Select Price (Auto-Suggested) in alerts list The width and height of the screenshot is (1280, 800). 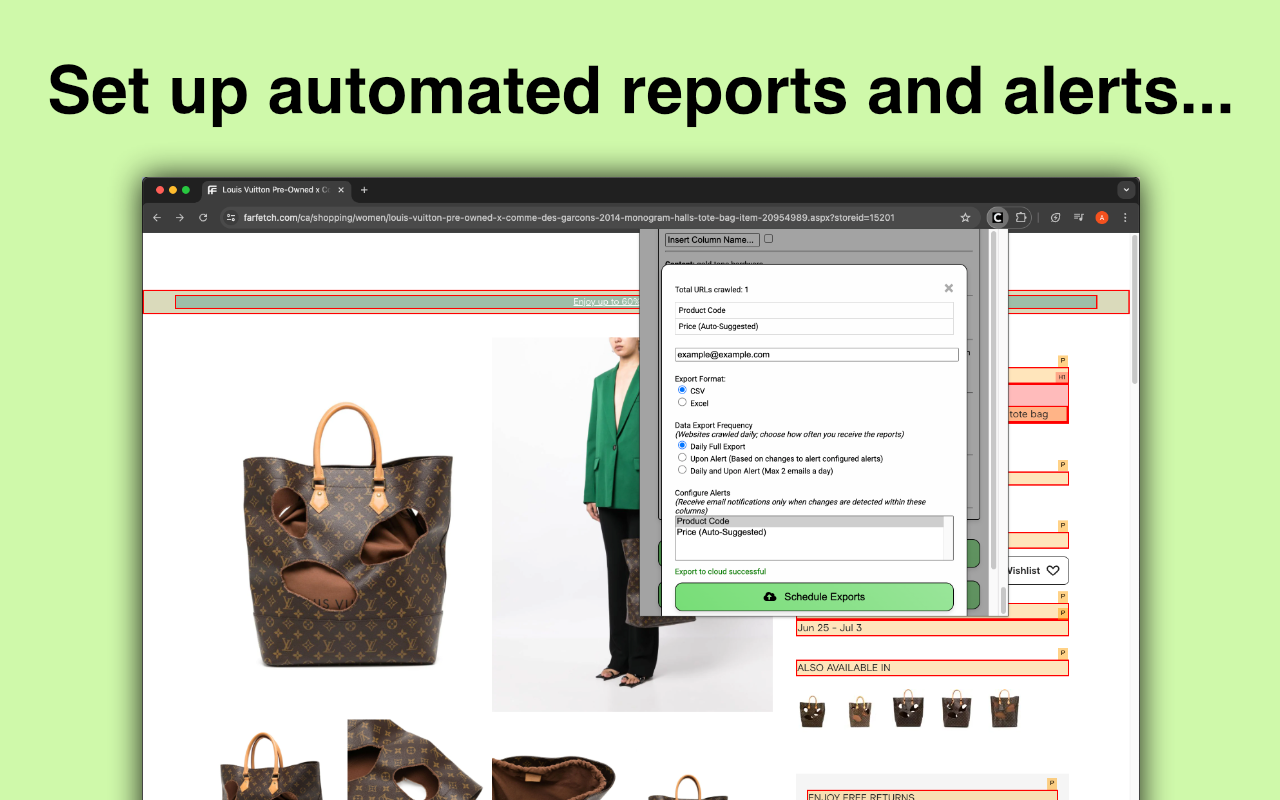pos(809,532)
